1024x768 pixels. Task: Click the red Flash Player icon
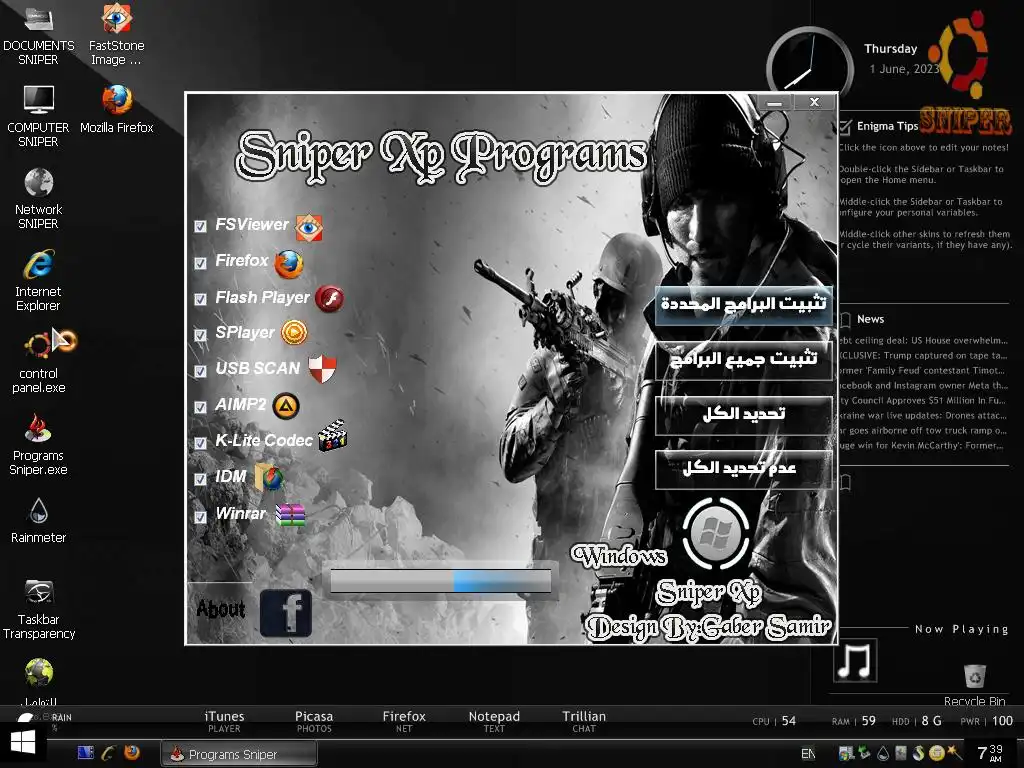click(329, 299)
